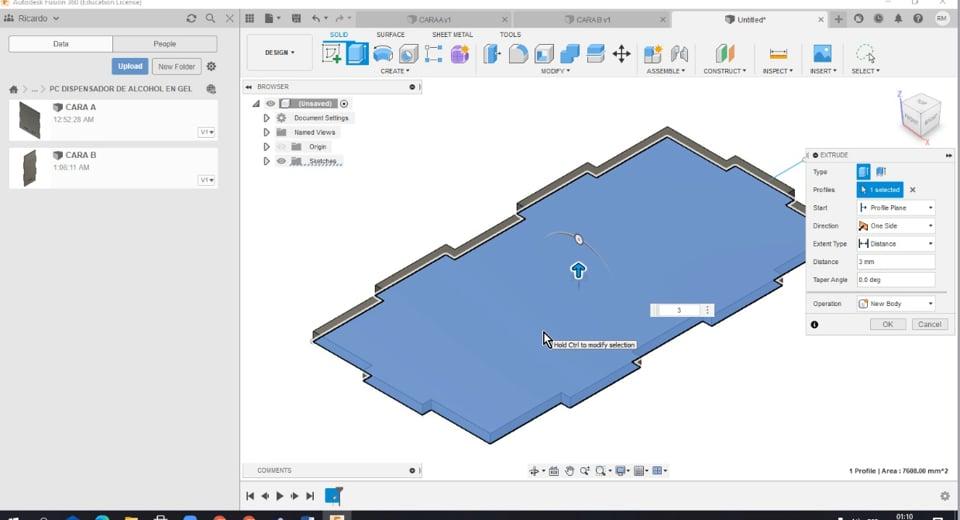Screen dimensions: 960x520
Task: Click the Upload button
Action: tap(130, 66)
